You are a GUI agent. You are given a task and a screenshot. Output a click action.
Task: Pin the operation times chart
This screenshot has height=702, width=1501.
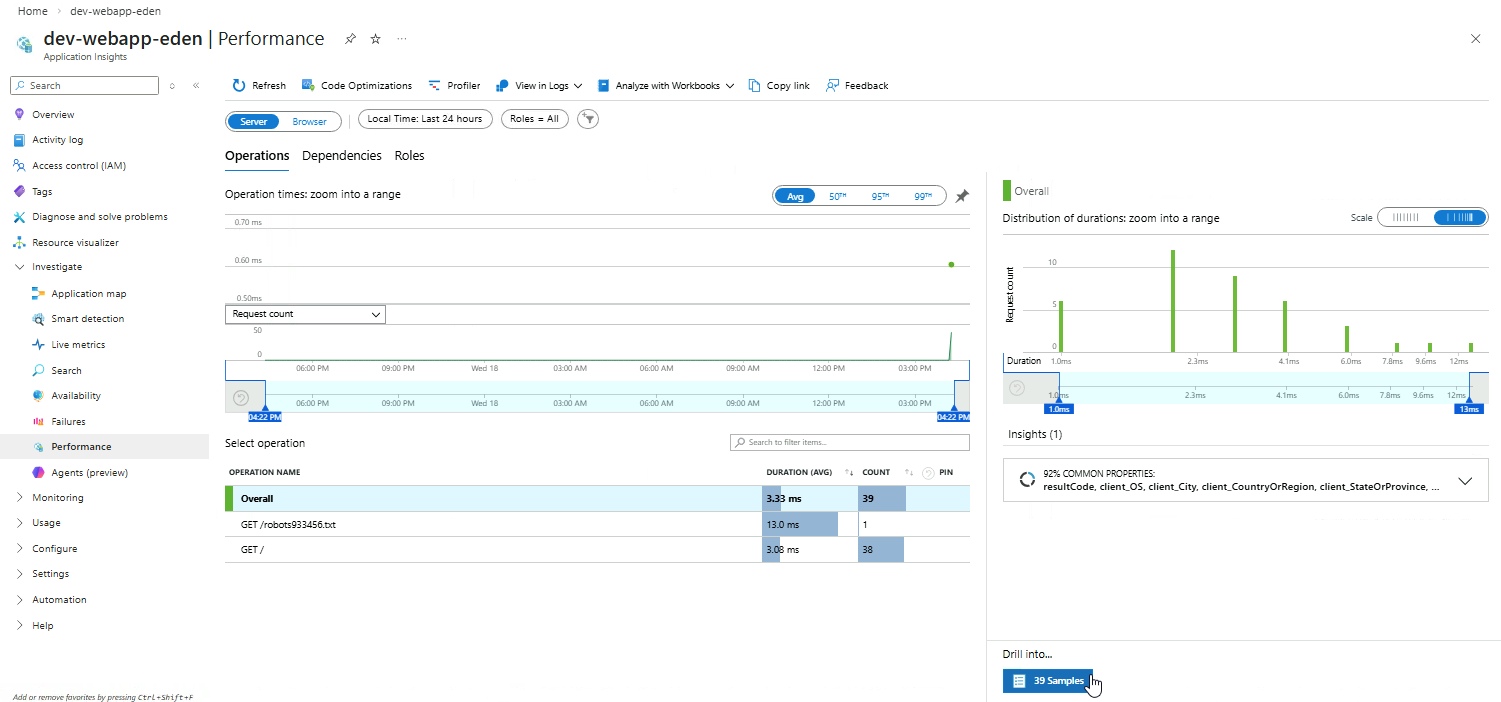pyautogui.click(x=962, y=196)
